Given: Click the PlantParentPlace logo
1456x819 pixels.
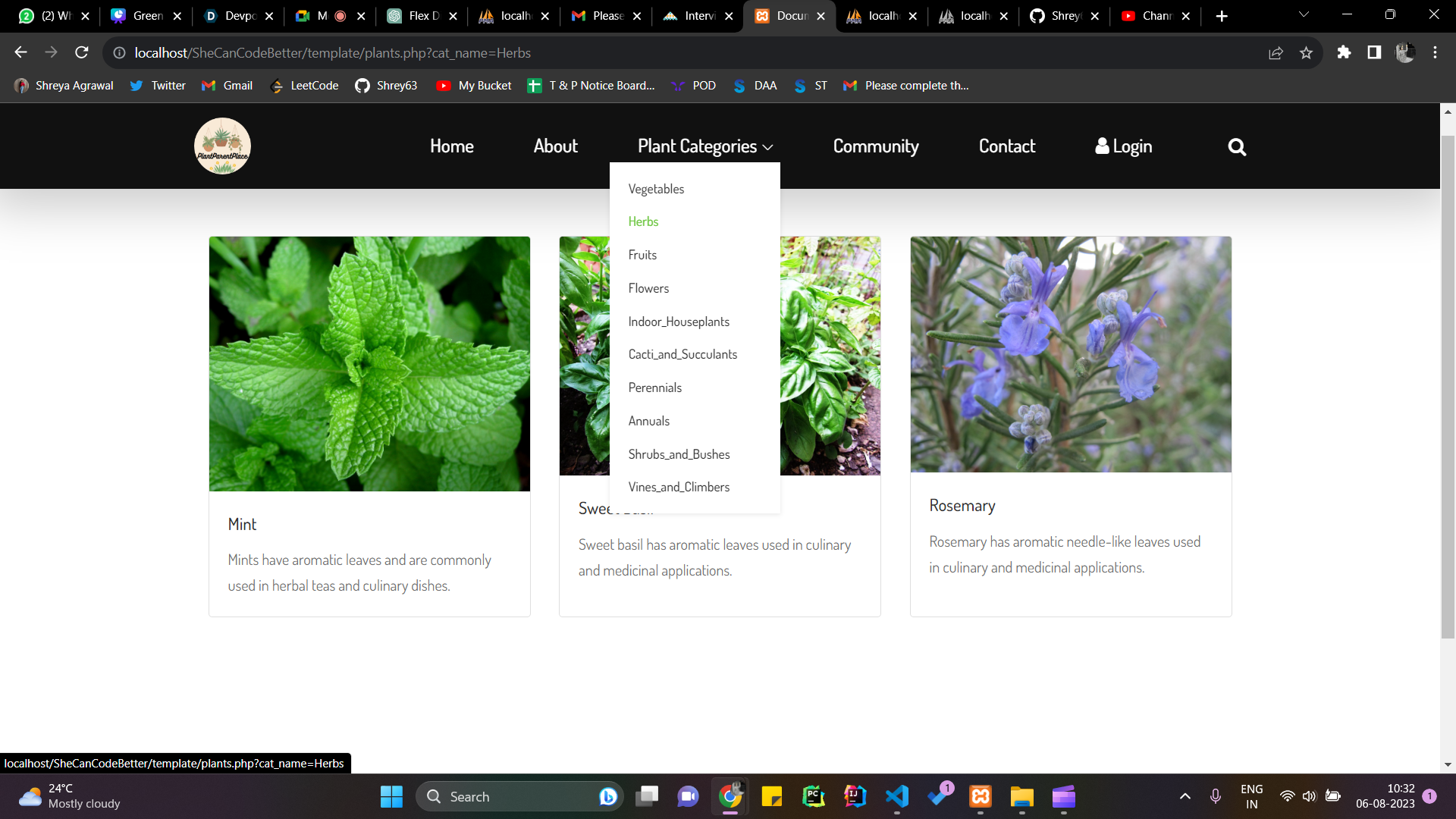Looking at the screenshot, I should point(222,146).
